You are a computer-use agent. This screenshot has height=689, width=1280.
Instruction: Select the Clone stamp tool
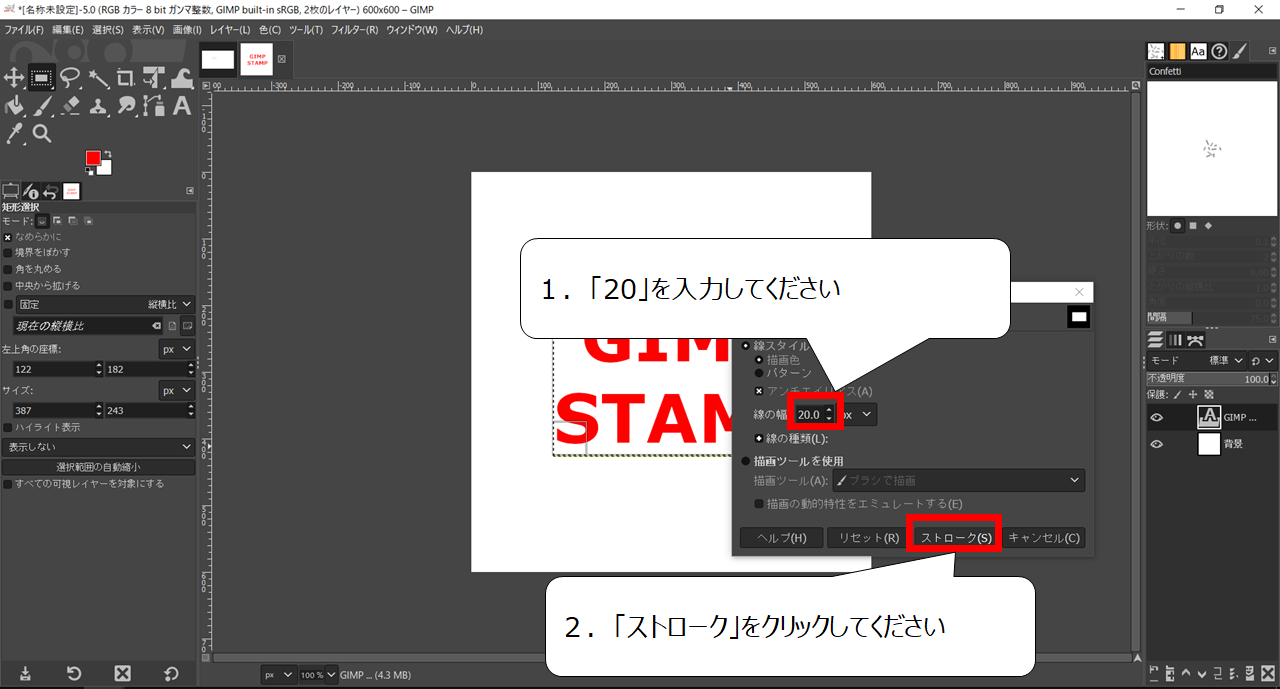[98, 105]
